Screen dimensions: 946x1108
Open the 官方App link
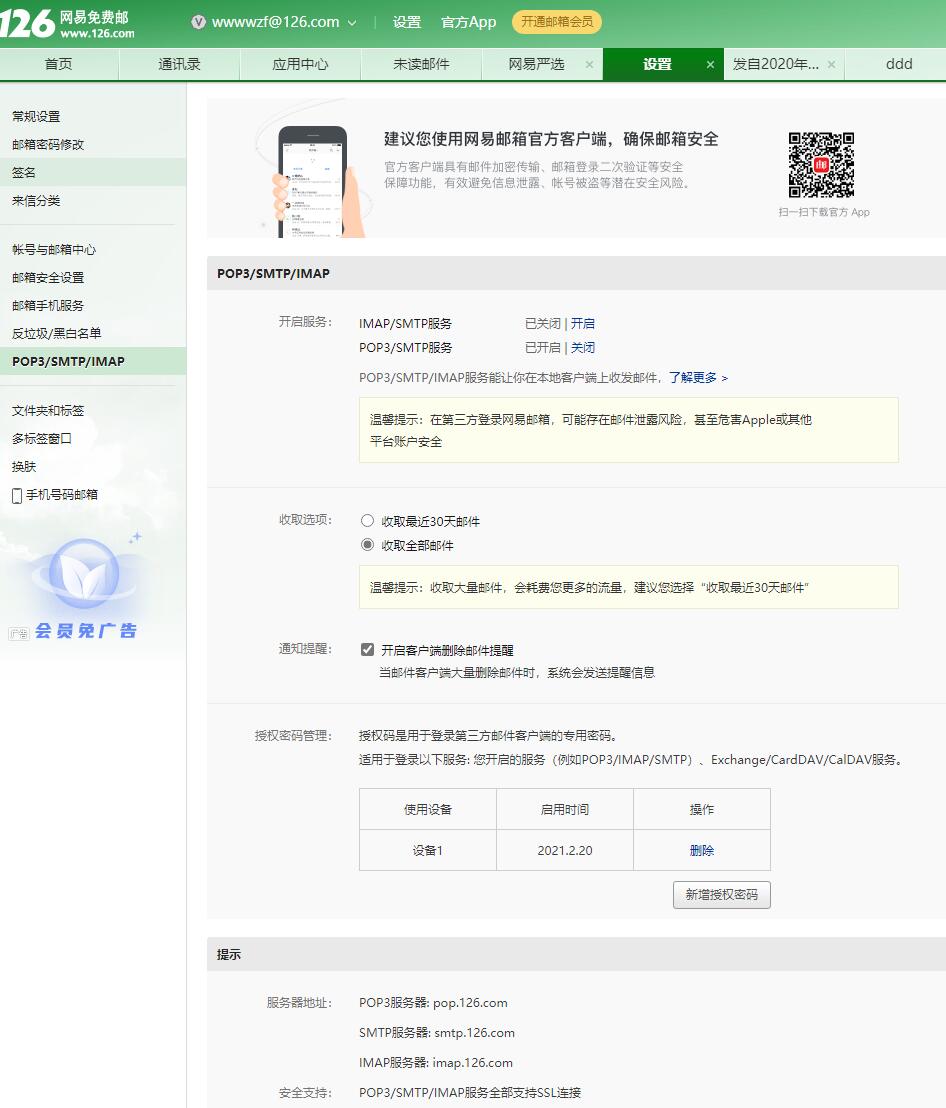(x=468, y=22)
